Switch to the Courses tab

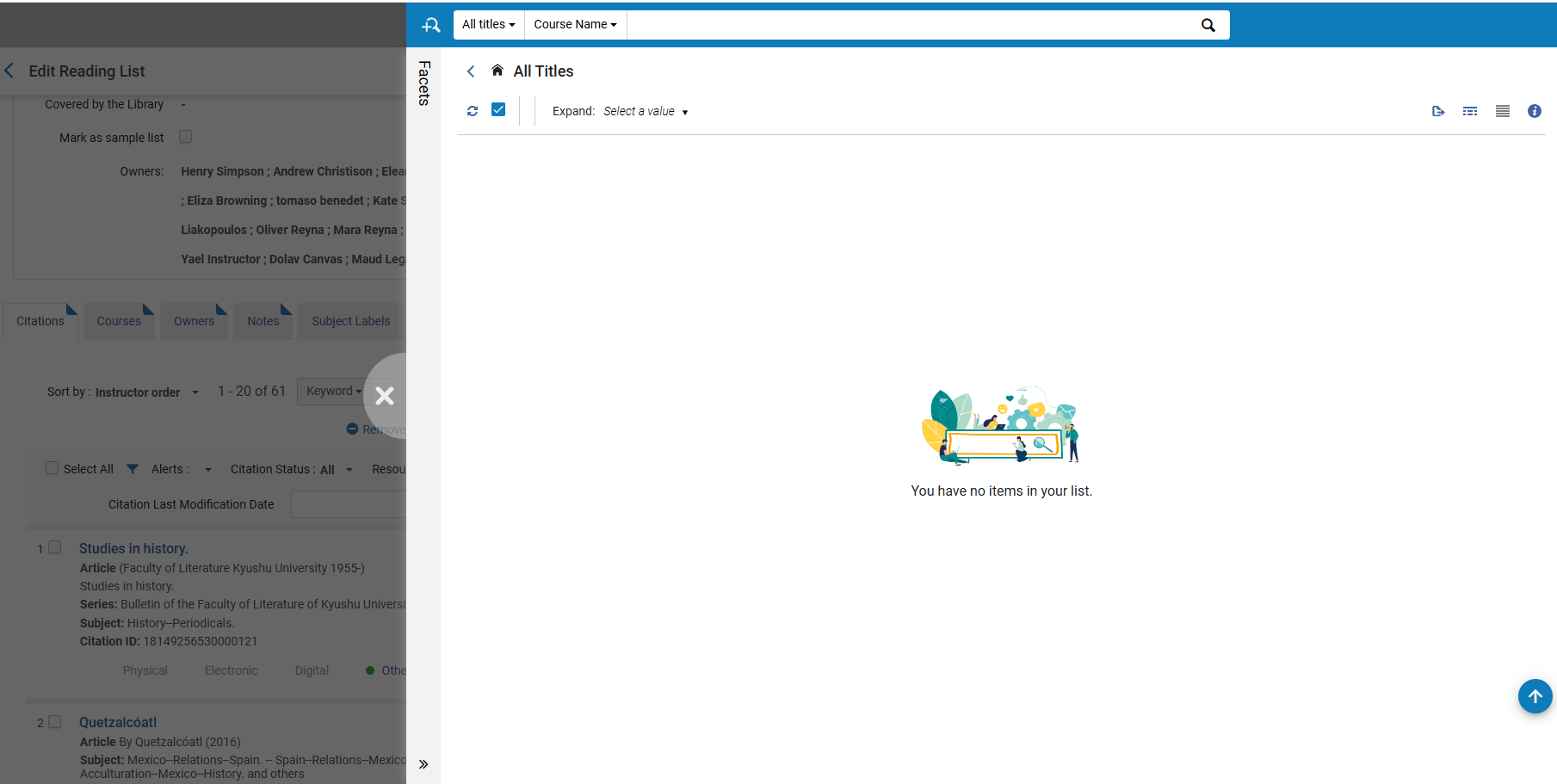pos(119,321)
